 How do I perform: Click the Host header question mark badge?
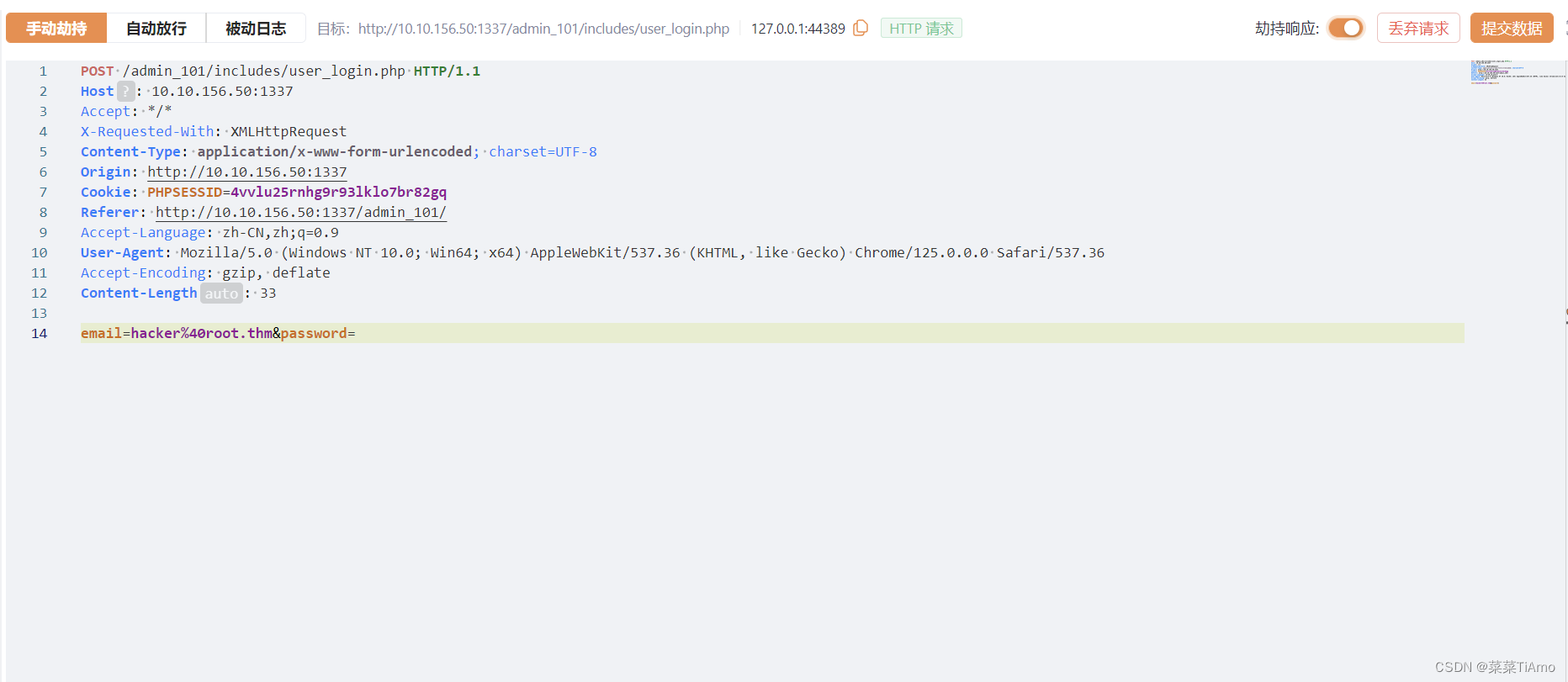tap(125, 91)
